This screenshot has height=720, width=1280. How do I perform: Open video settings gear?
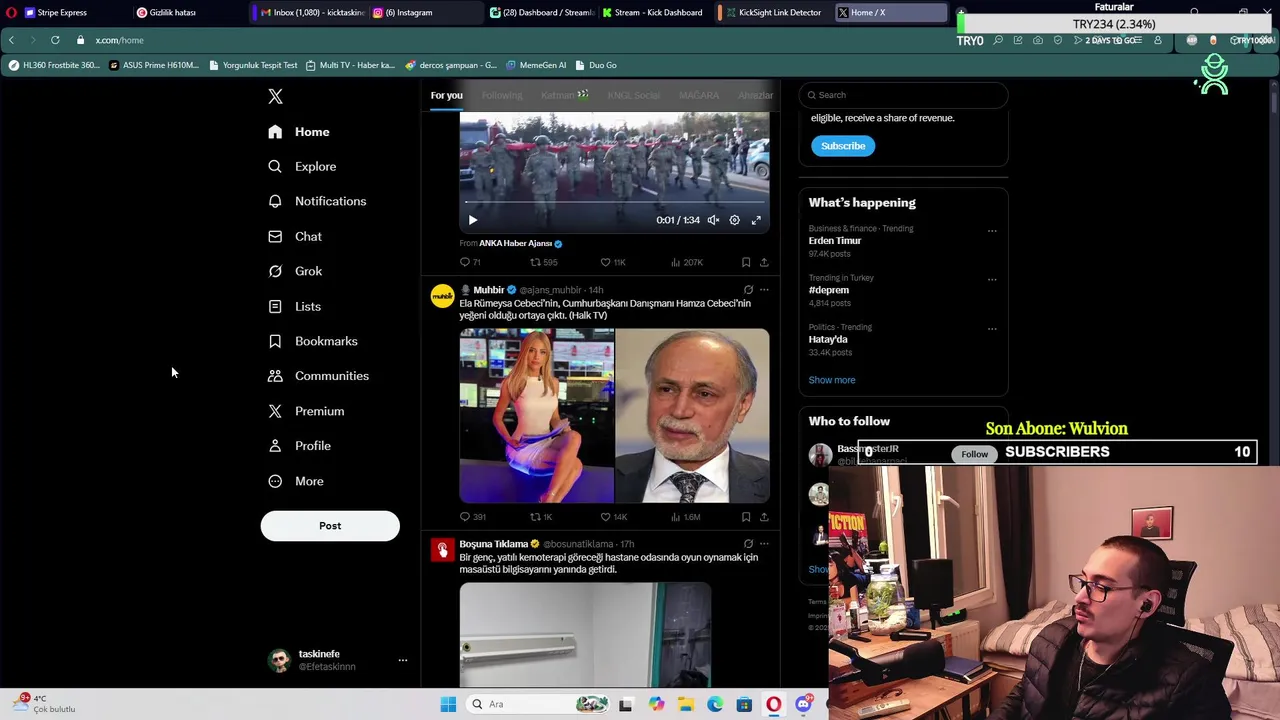pyautogui.click(x=734, y=220)
